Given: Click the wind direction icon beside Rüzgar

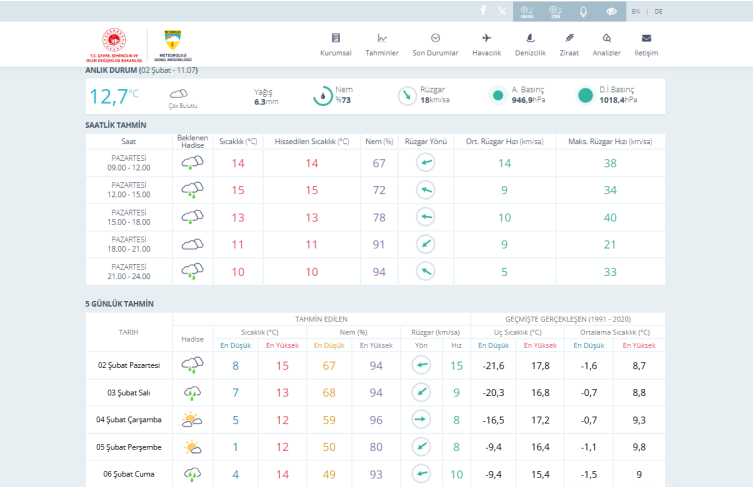Looking at the screenshot, I should tap(406, 96).
